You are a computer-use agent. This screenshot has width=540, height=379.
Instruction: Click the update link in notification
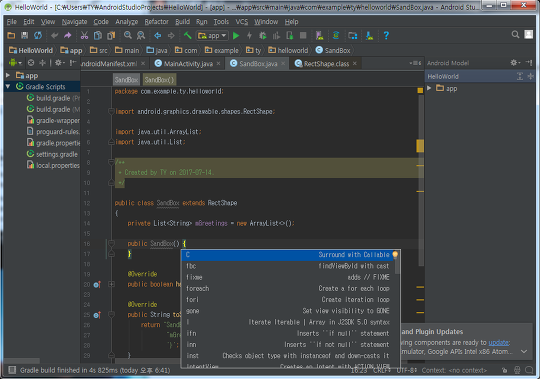[499, 343]
